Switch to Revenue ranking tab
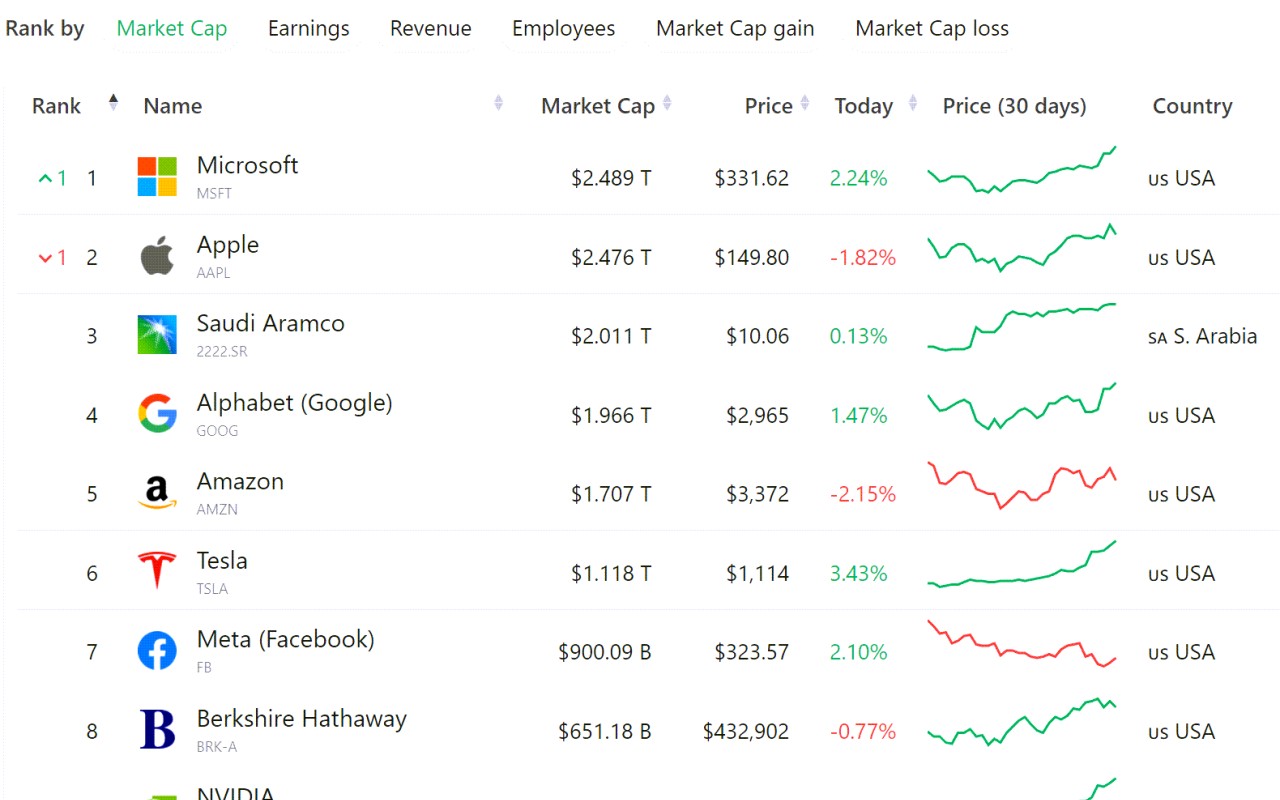This screenshot has width=1280, height=800. point(430,29)
